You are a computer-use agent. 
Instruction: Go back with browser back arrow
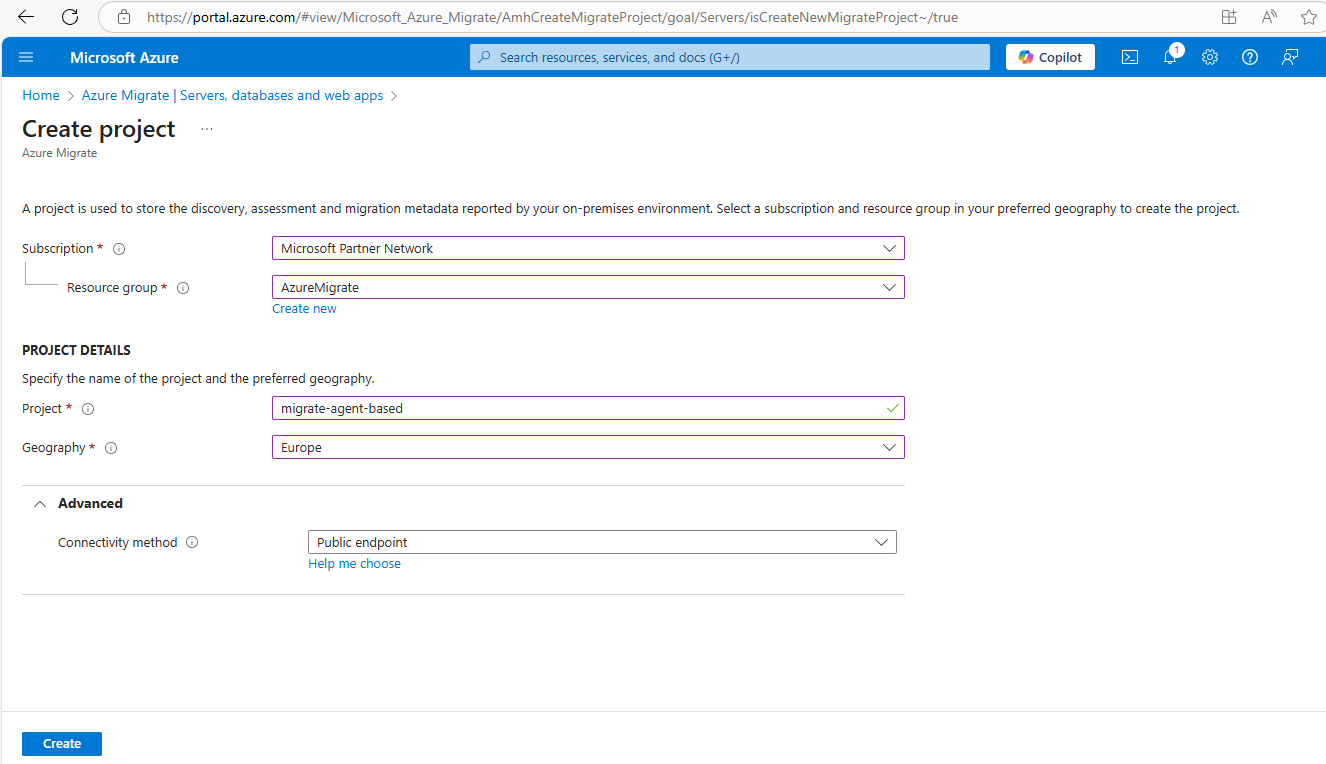pos(26,17)
